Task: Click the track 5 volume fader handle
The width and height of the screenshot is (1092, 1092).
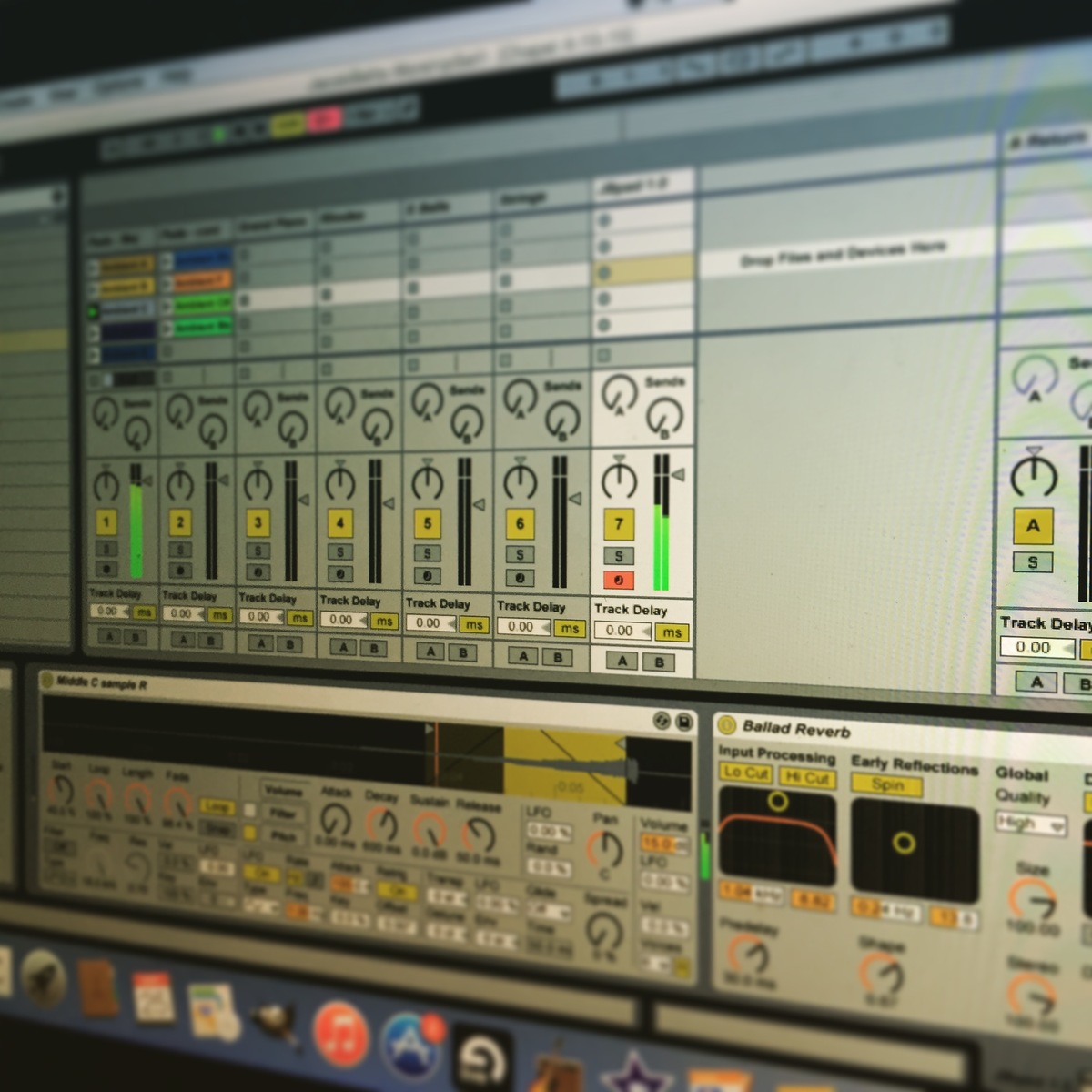Action: coord(480,504)
